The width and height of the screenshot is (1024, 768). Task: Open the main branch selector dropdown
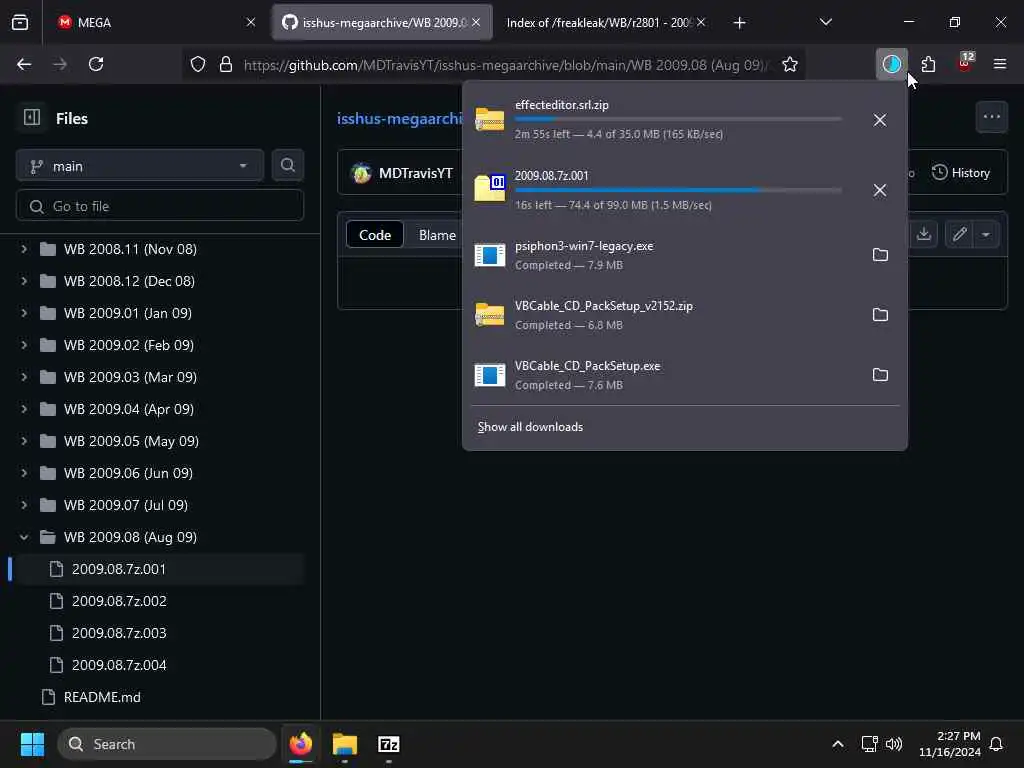point(140,166)
